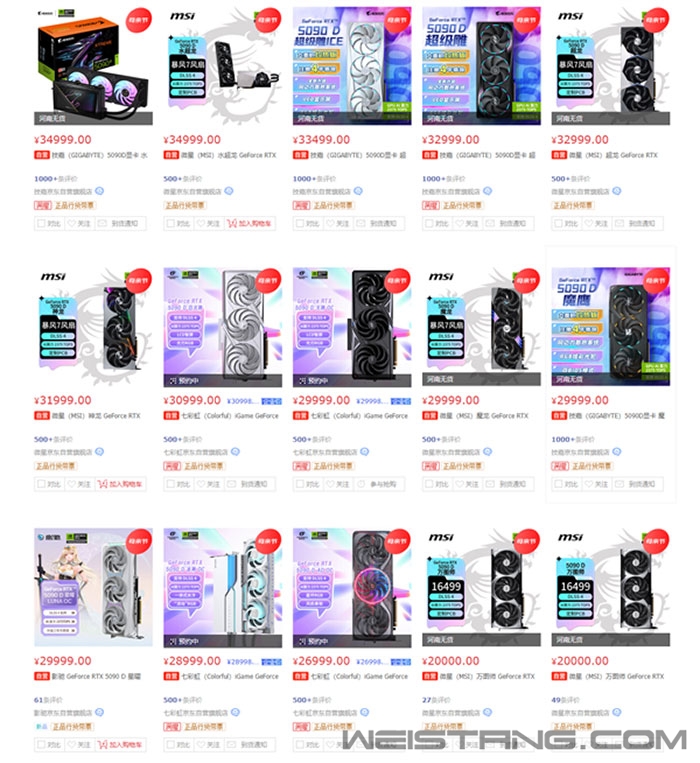Click the heart follow icon under ¥32999 MSI listing
The width and height of the screenshot is (700, 763).
pyautogui.click(x=590, y=223)
